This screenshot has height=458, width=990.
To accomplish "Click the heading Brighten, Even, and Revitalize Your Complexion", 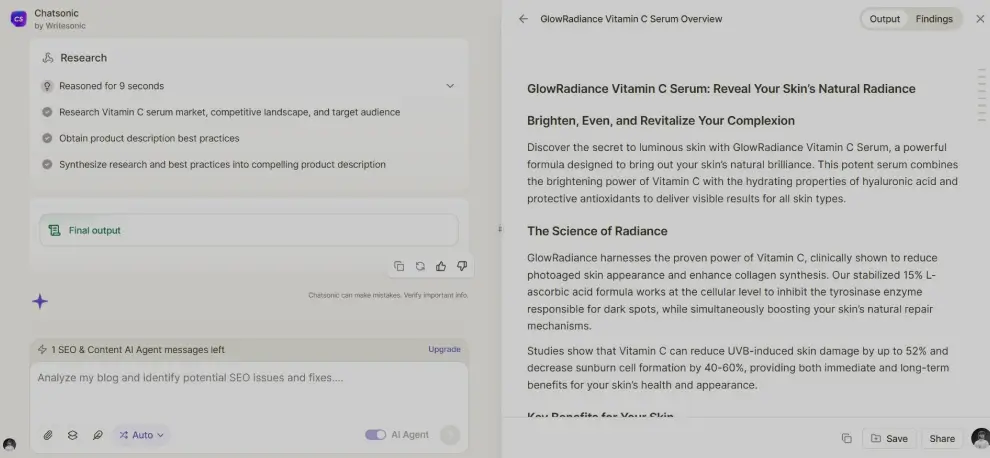I will [661, 121].
